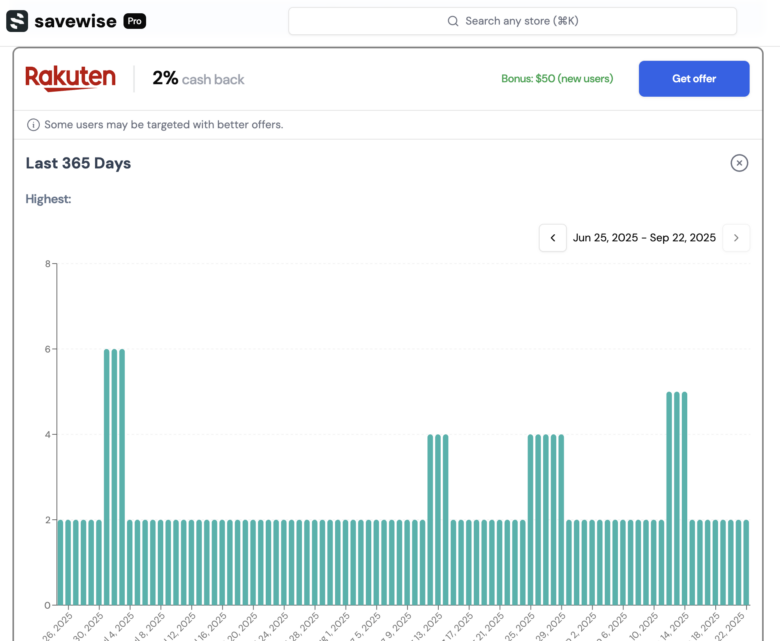Click the Highest label above the chart

click(48, 199)
